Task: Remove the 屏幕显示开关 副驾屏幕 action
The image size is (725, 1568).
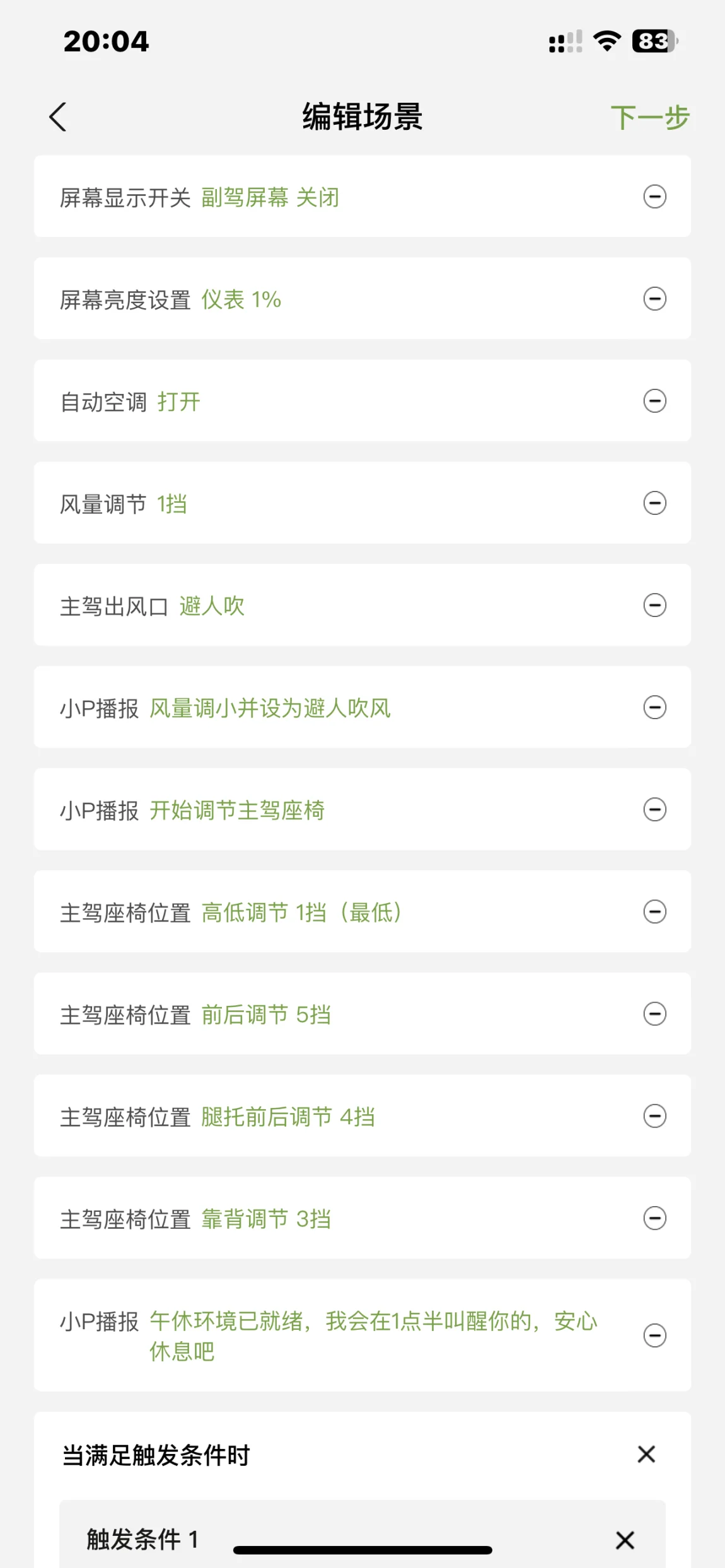Action: tap(654, 197)
